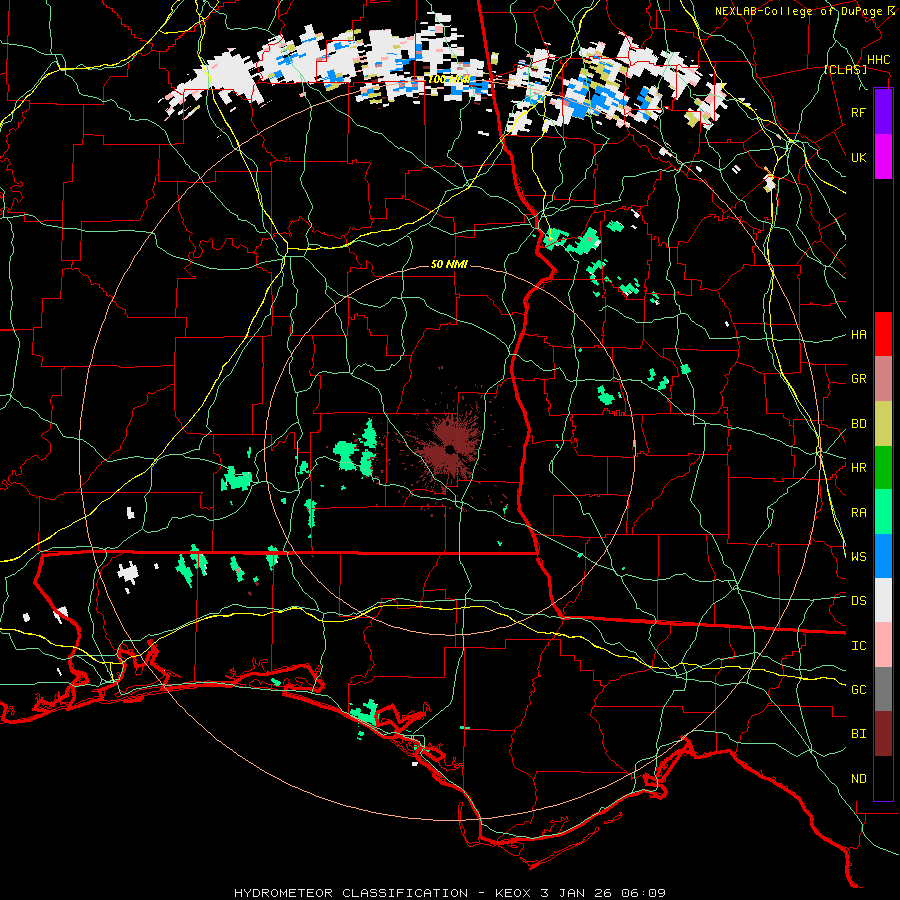Click the UK legend label
900x900 pixels.
[x=858, y=157]
